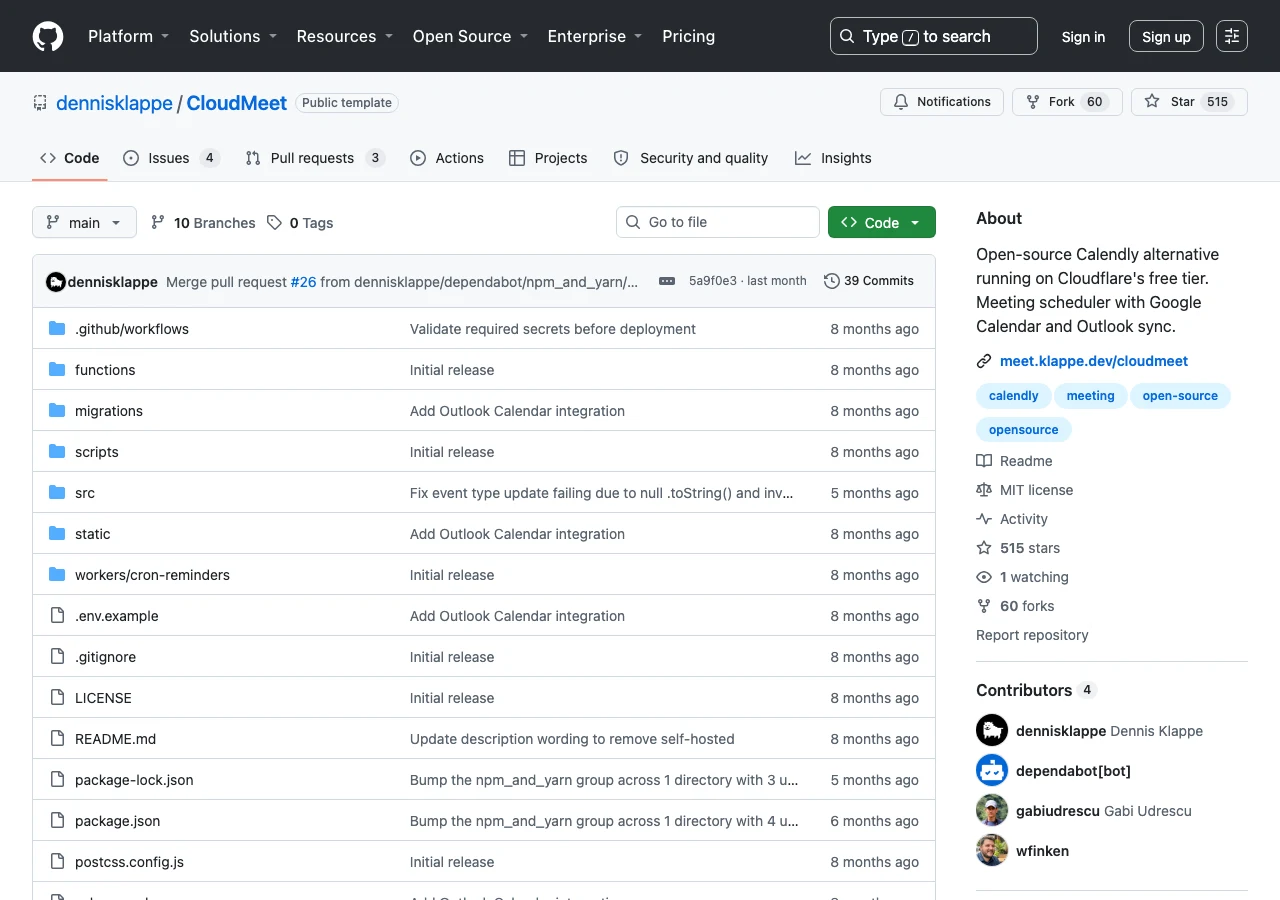This screenshot has height=900, width=1280.
Task: Click the folder icon beside src
Action: coord(57,493)
